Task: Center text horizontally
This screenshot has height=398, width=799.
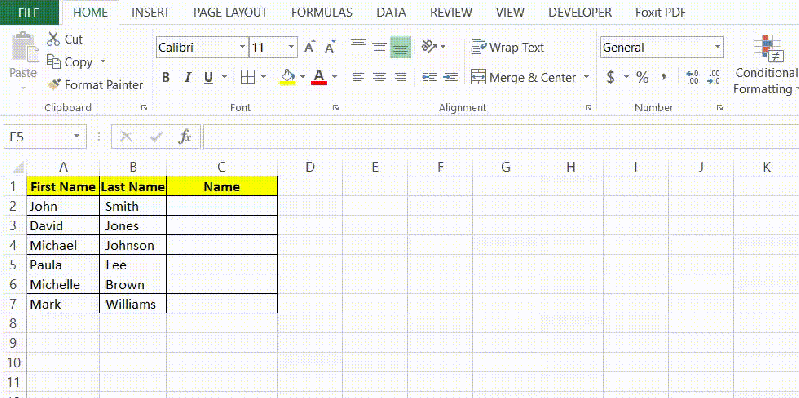Action: [380, 77]
